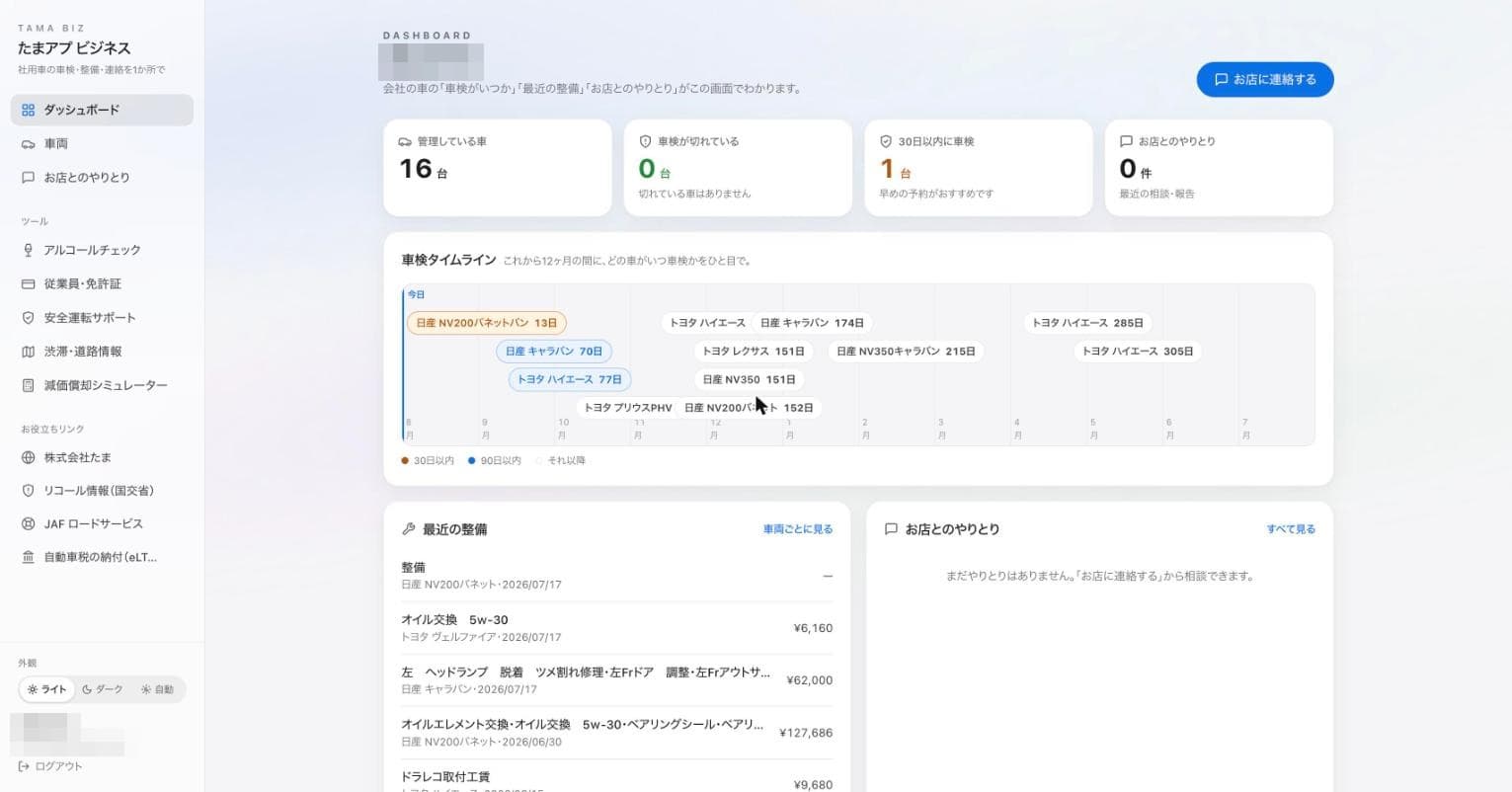Image resolution: width=1512 pixels, height=792 pixels.
Task: Click the lifebuoy icon beside JAF ロードサービス
Action: click(28, 524)
